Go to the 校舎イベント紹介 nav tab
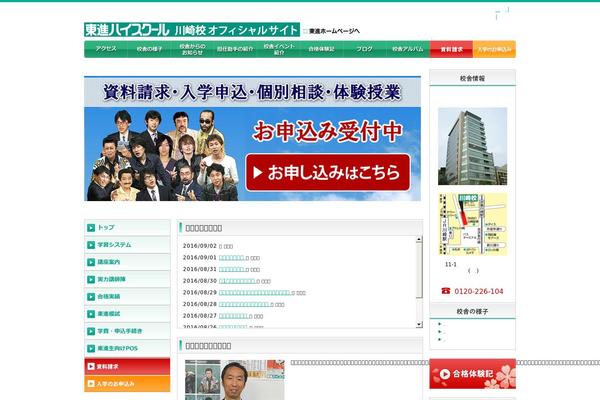600x400 pixels. (x=279, y=49)
